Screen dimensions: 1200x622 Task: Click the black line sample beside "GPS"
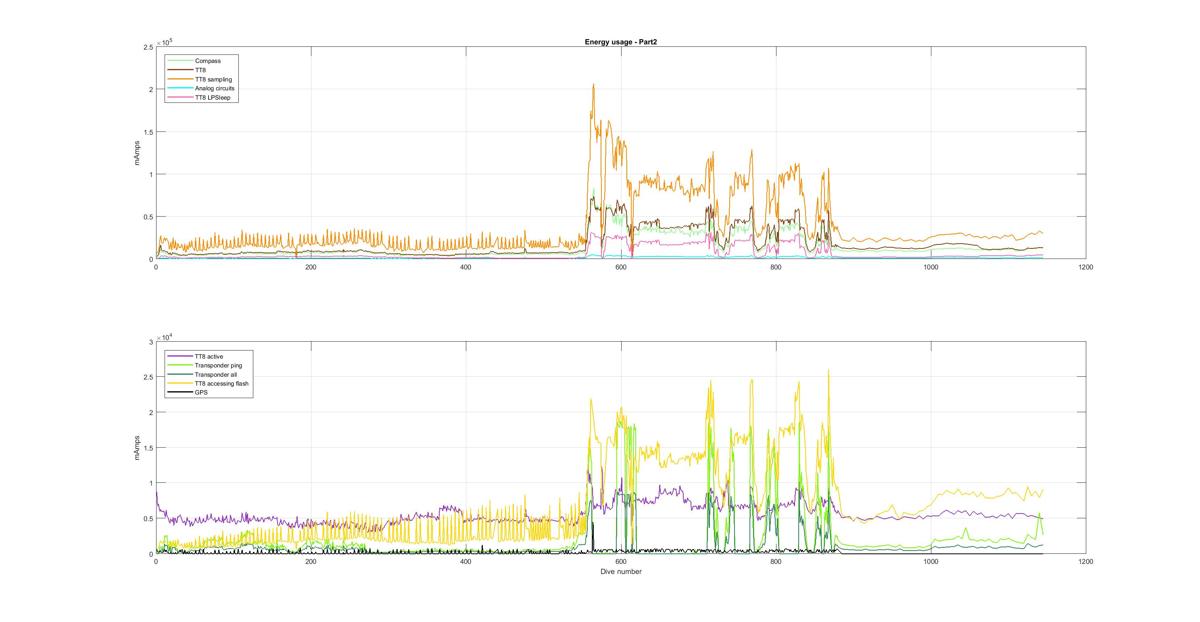point(181,393)
